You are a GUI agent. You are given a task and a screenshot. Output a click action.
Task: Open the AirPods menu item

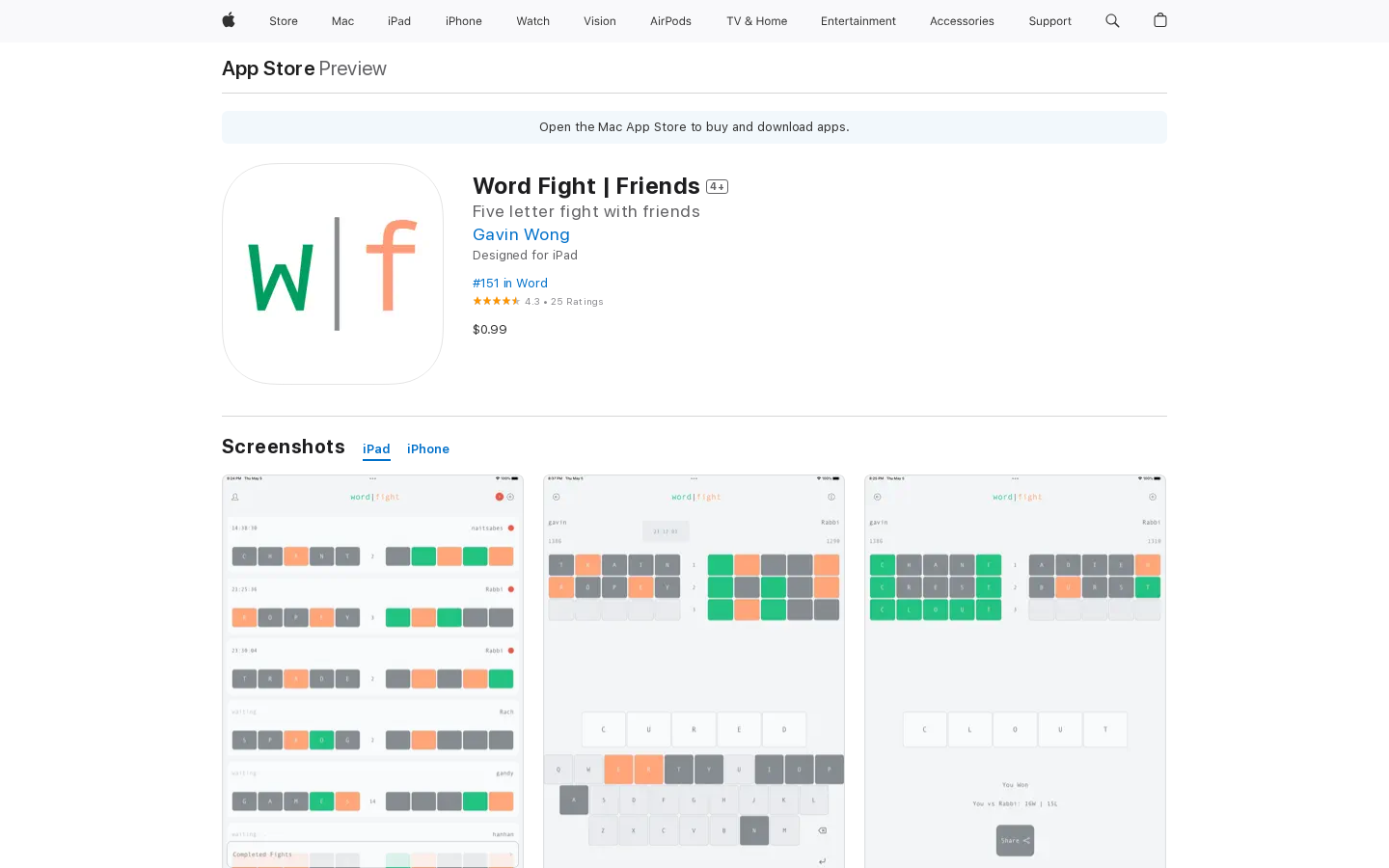670,21
